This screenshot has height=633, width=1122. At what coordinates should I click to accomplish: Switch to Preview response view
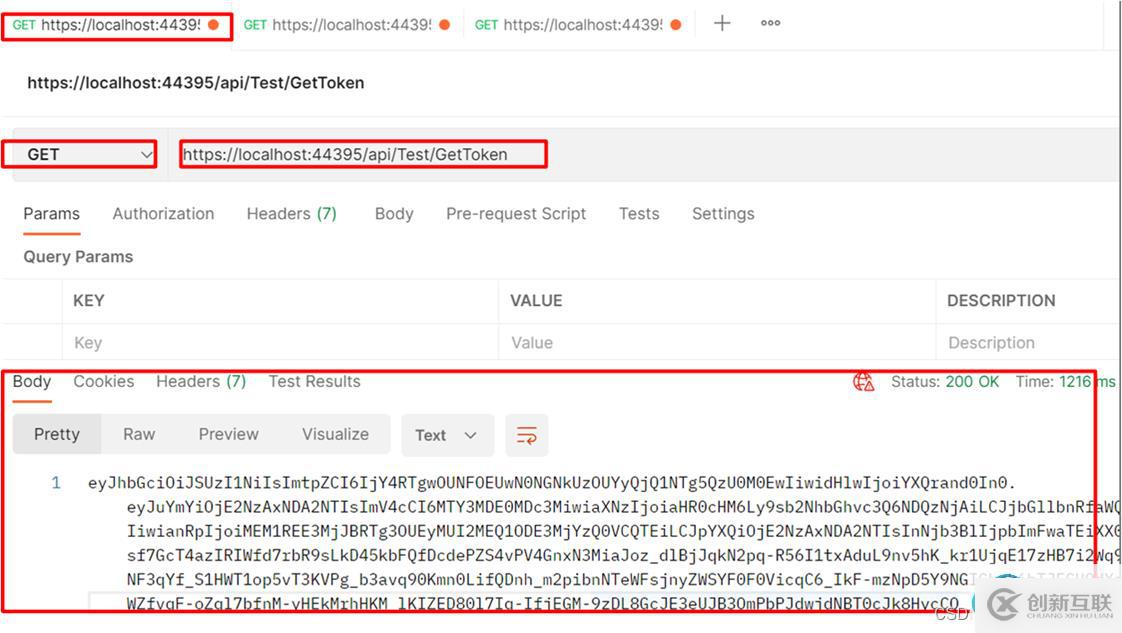[228, 434]
